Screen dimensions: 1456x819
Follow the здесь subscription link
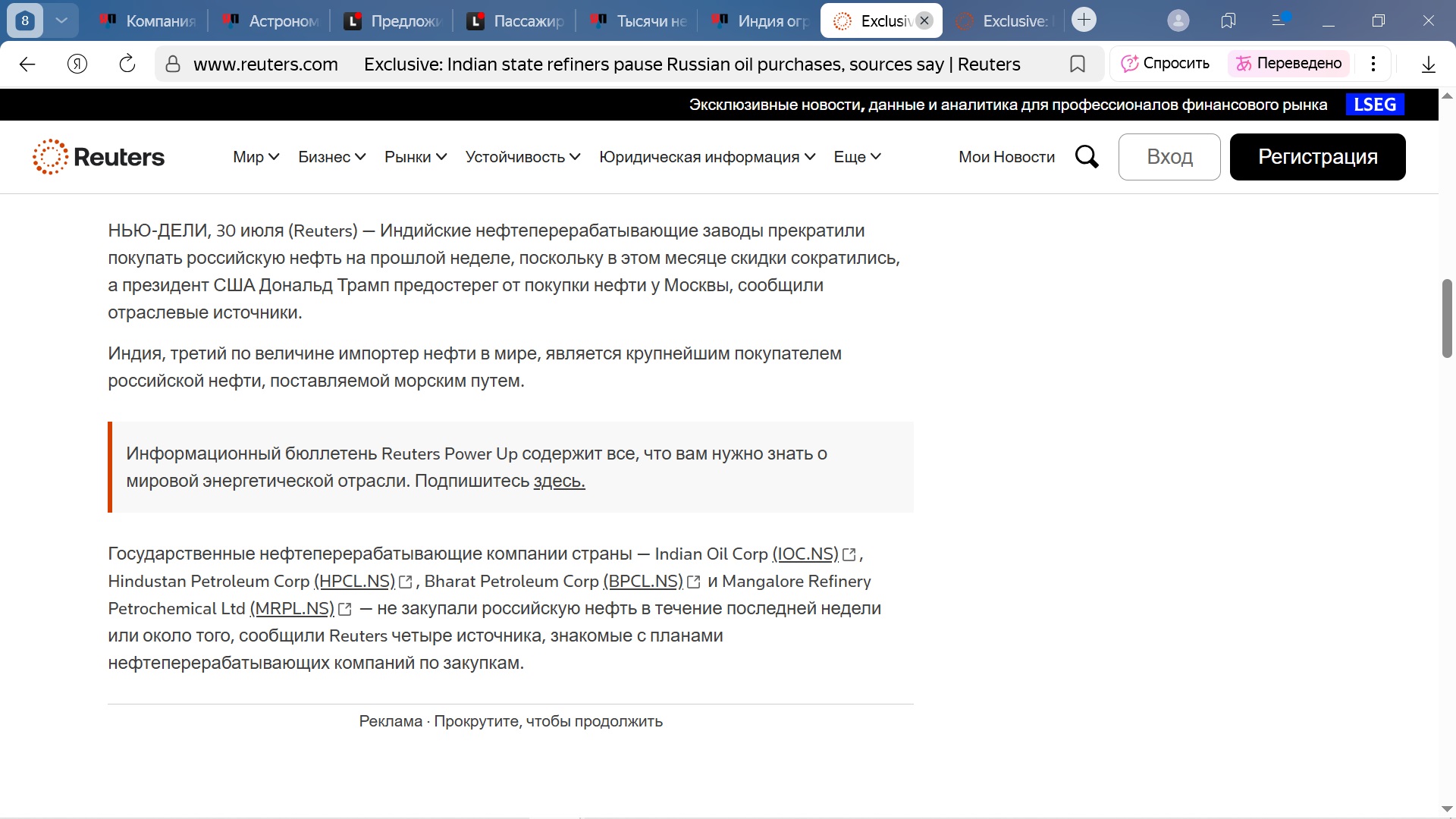pyautogui.click(x=560, y=481)
